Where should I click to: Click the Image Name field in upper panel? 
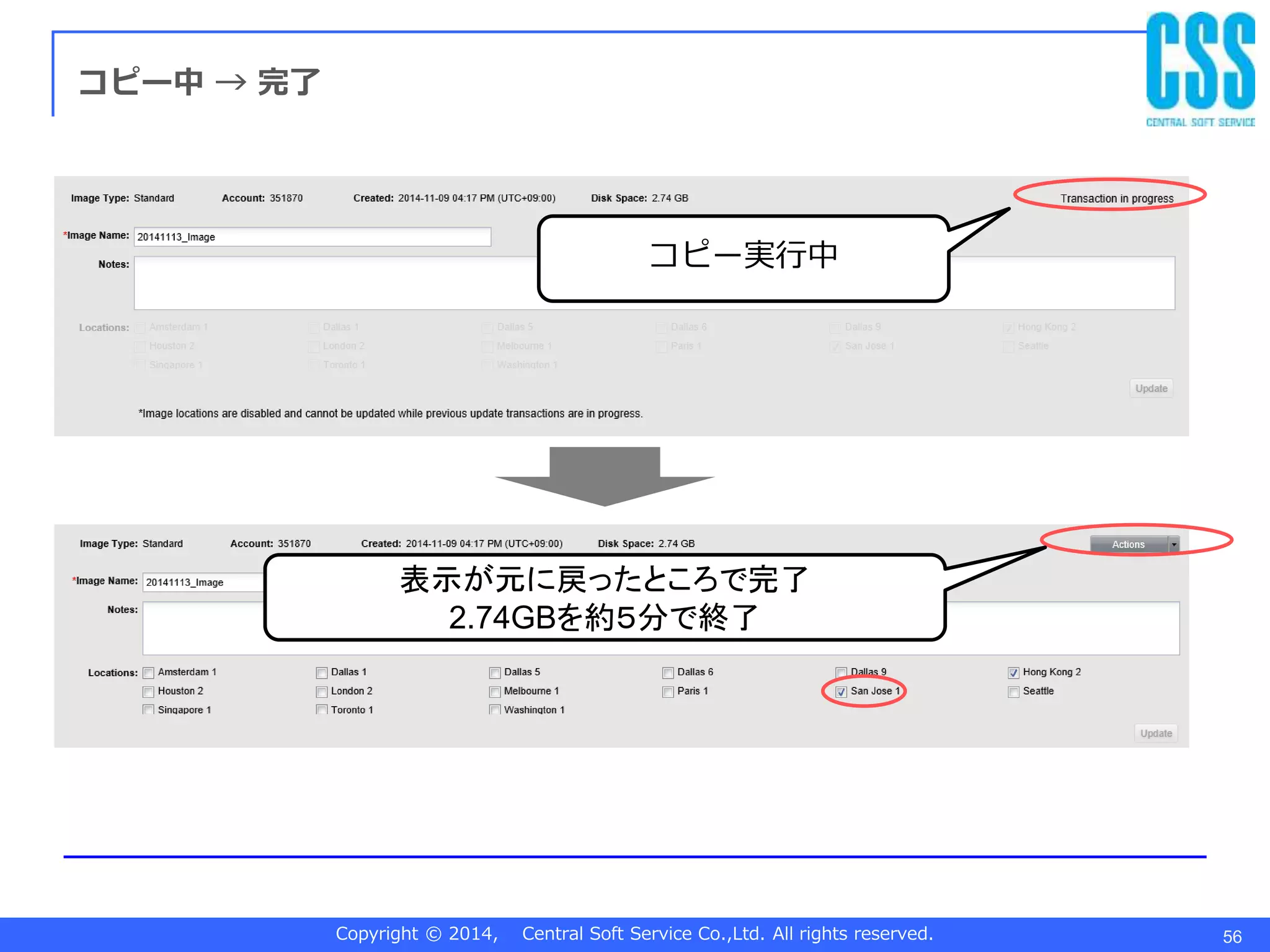(313, 237)
